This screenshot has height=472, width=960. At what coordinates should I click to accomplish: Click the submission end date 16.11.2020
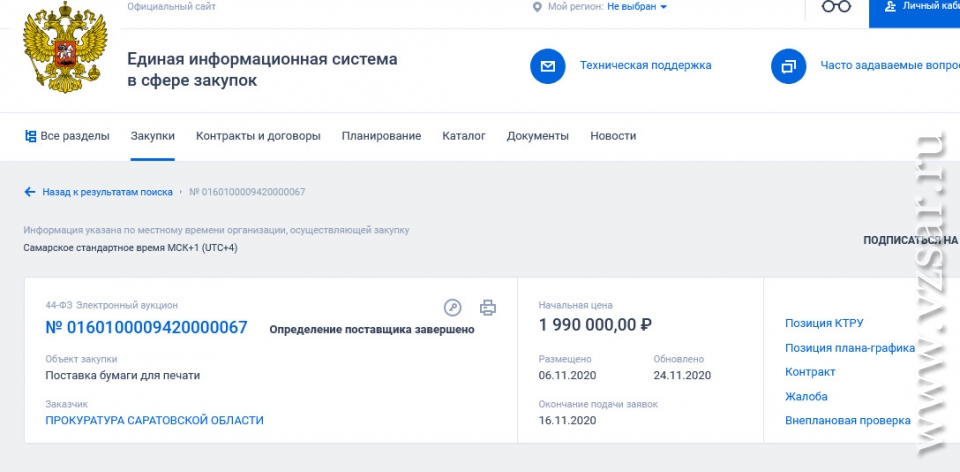567,421
